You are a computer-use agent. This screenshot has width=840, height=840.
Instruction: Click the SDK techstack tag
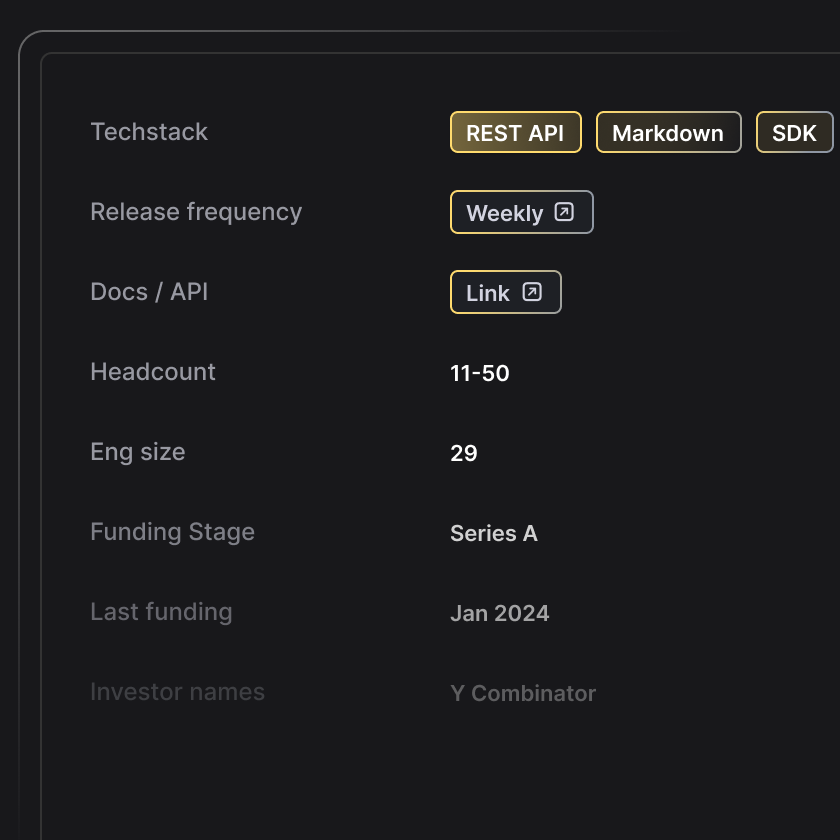(795, 132)
